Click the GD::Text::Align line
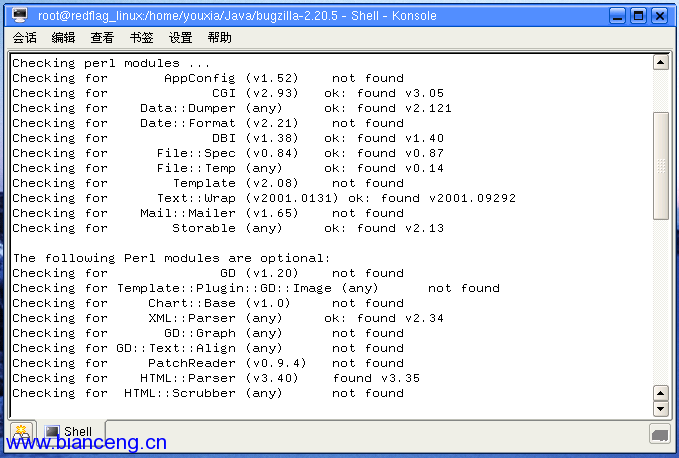The width and height of the screenshot is (679, 458). coord(208,348)
